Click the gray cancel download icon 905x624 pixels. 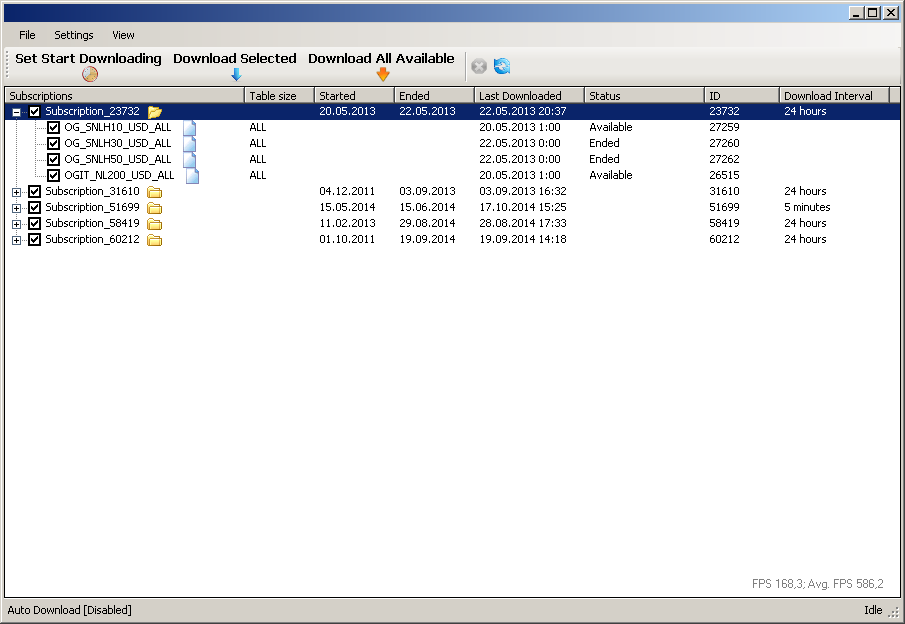click(x=479, y=66)
